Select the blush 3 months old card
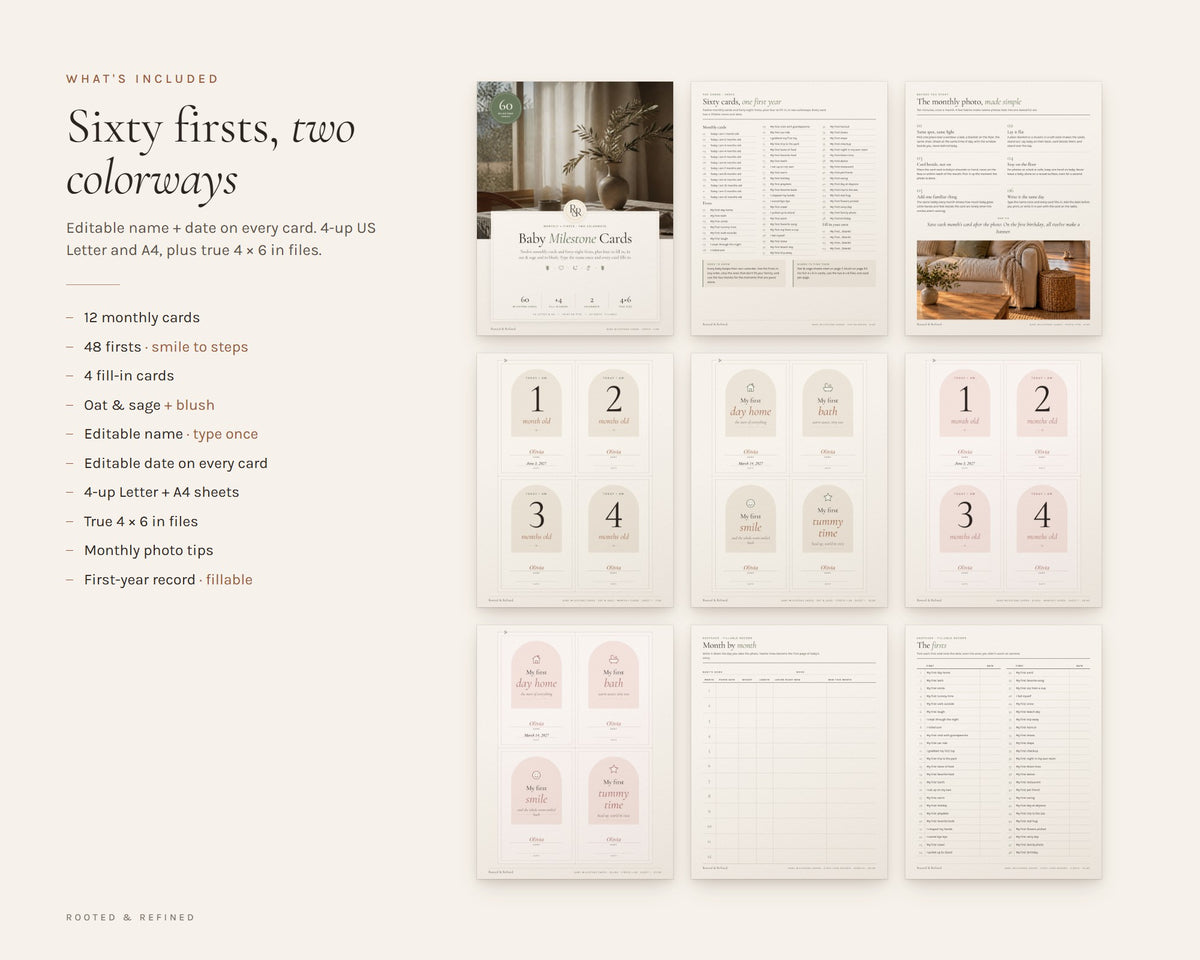Image resolution: width=1200 pixels, height=960 pixels. [965, 531]
